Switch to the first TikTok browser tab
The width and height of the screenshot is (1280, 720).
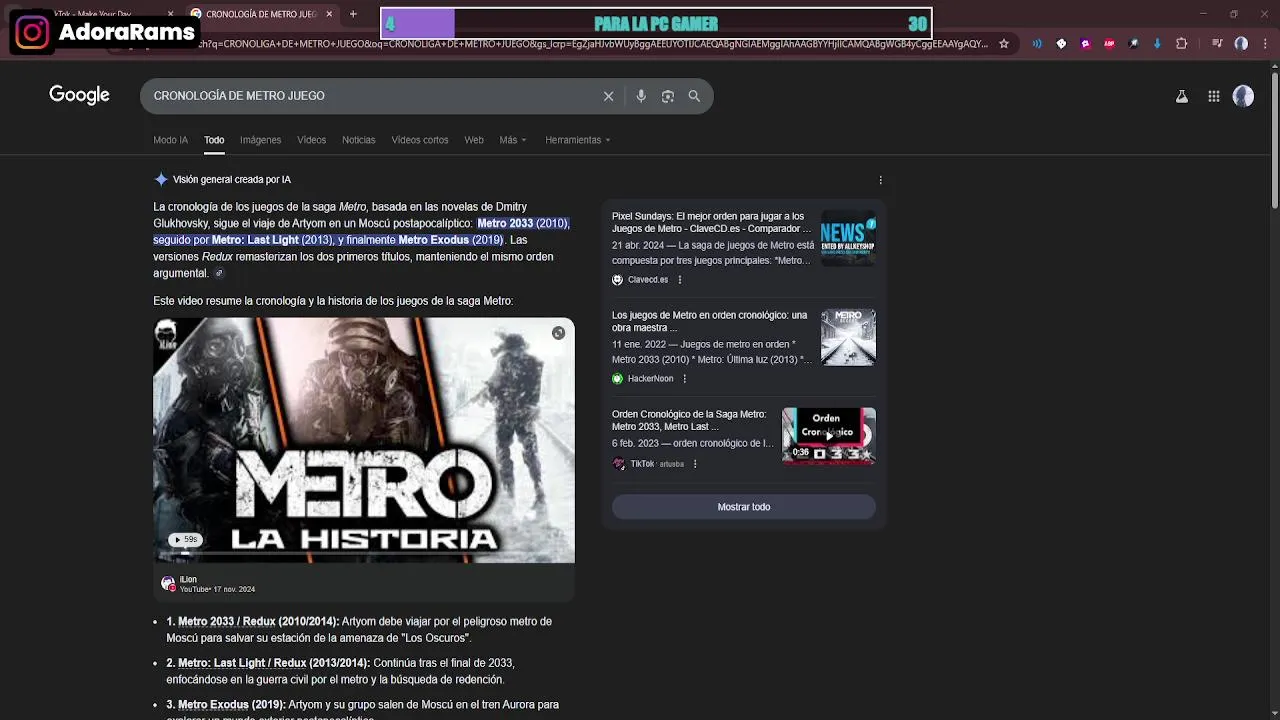click(x=100, y=14)
